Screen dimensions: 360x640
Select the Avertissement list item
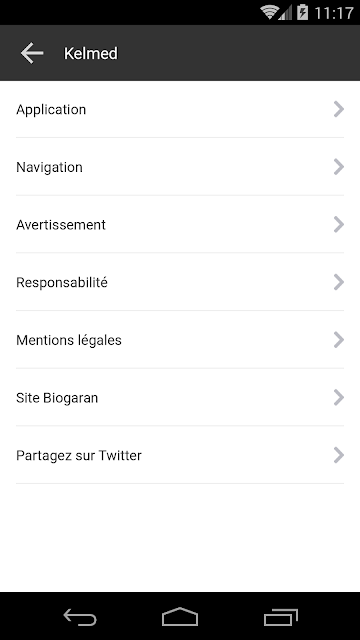pos(180,224)
